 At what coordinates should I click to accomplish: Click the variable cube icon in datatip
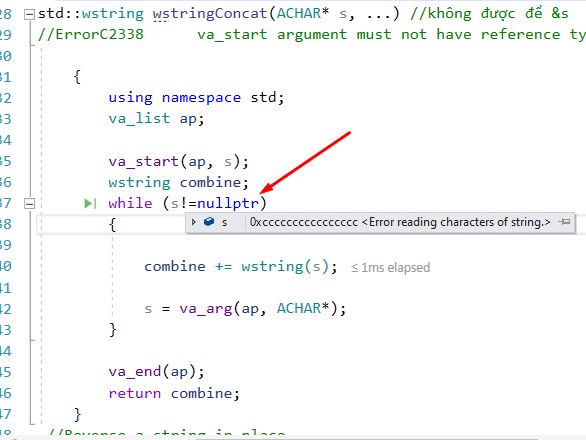tap(209, 222)
